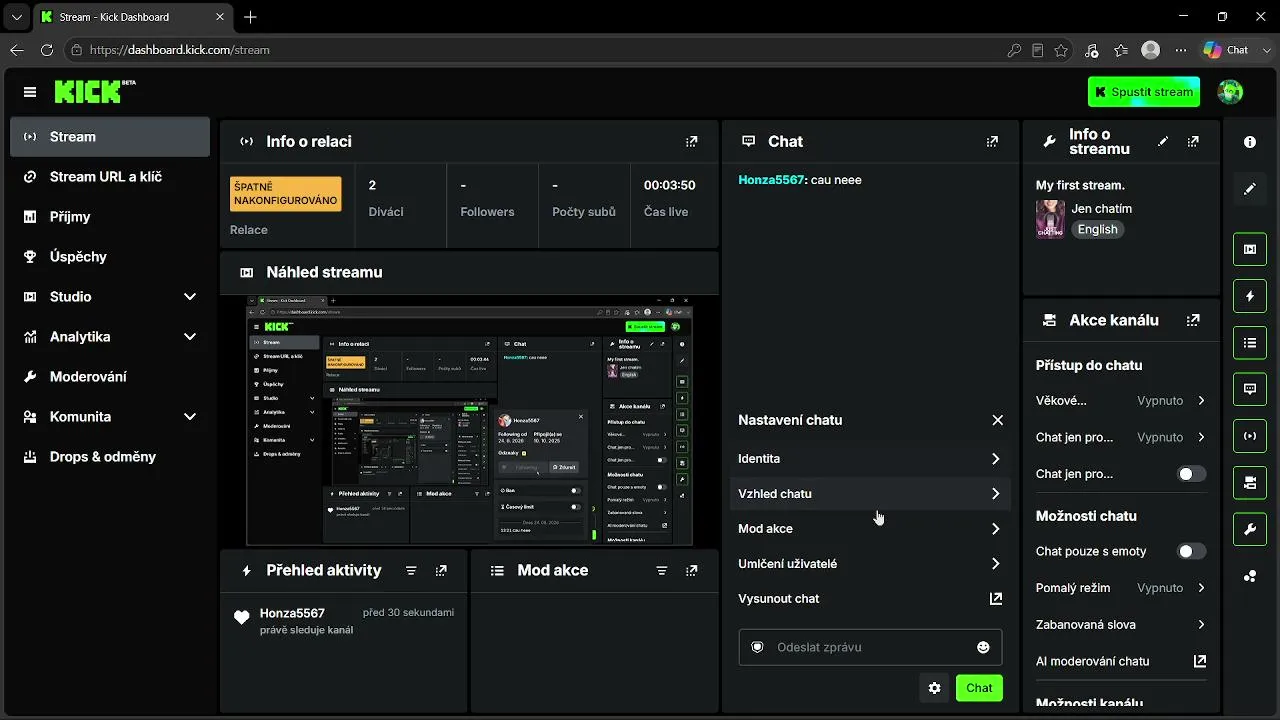Pop out the Chat panel from its header
The width and height of the screenshot is (1280, 720).
992,142
